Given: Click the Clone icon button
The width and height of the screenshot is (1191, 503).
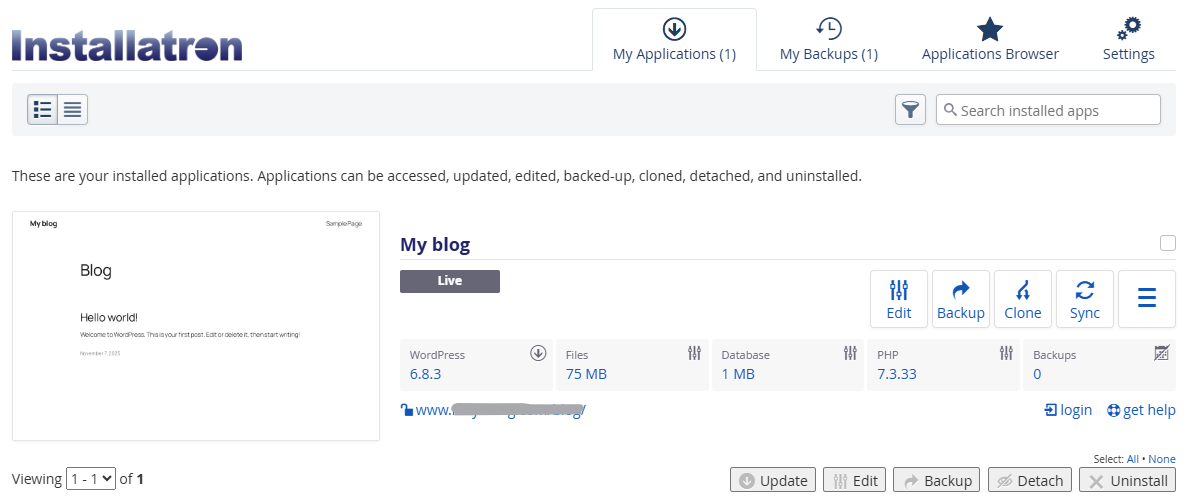Looking at the screenshot, I should point(1022,299).
